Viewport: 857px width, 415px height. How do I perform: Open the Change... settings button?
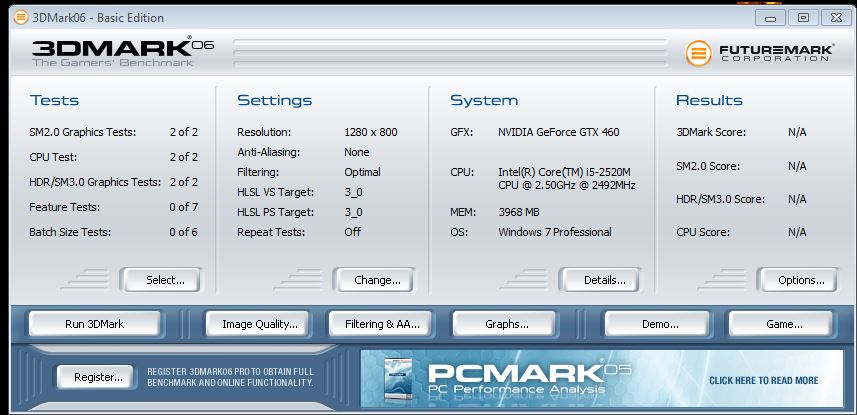coord(374,280)
